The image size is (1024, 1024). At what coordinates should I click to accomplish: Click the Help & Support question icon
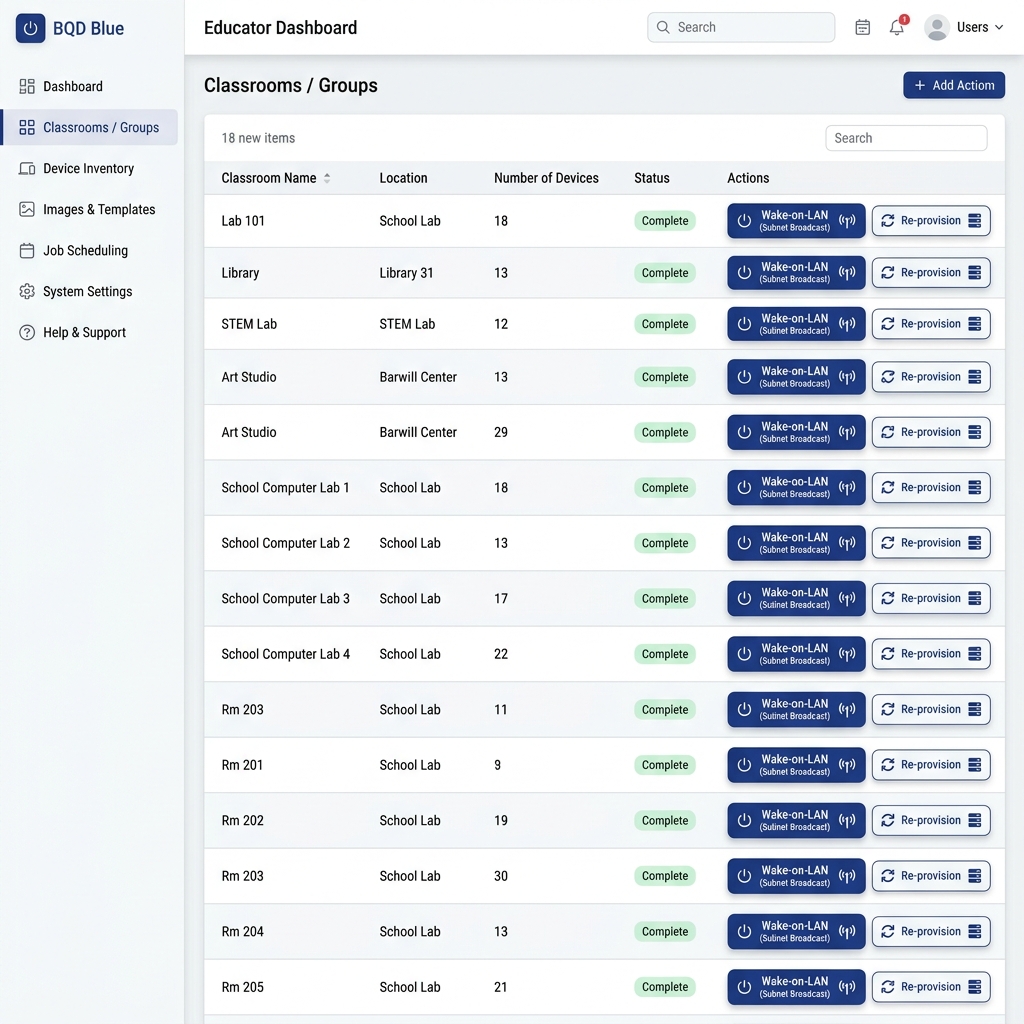[x=27, y=332]
